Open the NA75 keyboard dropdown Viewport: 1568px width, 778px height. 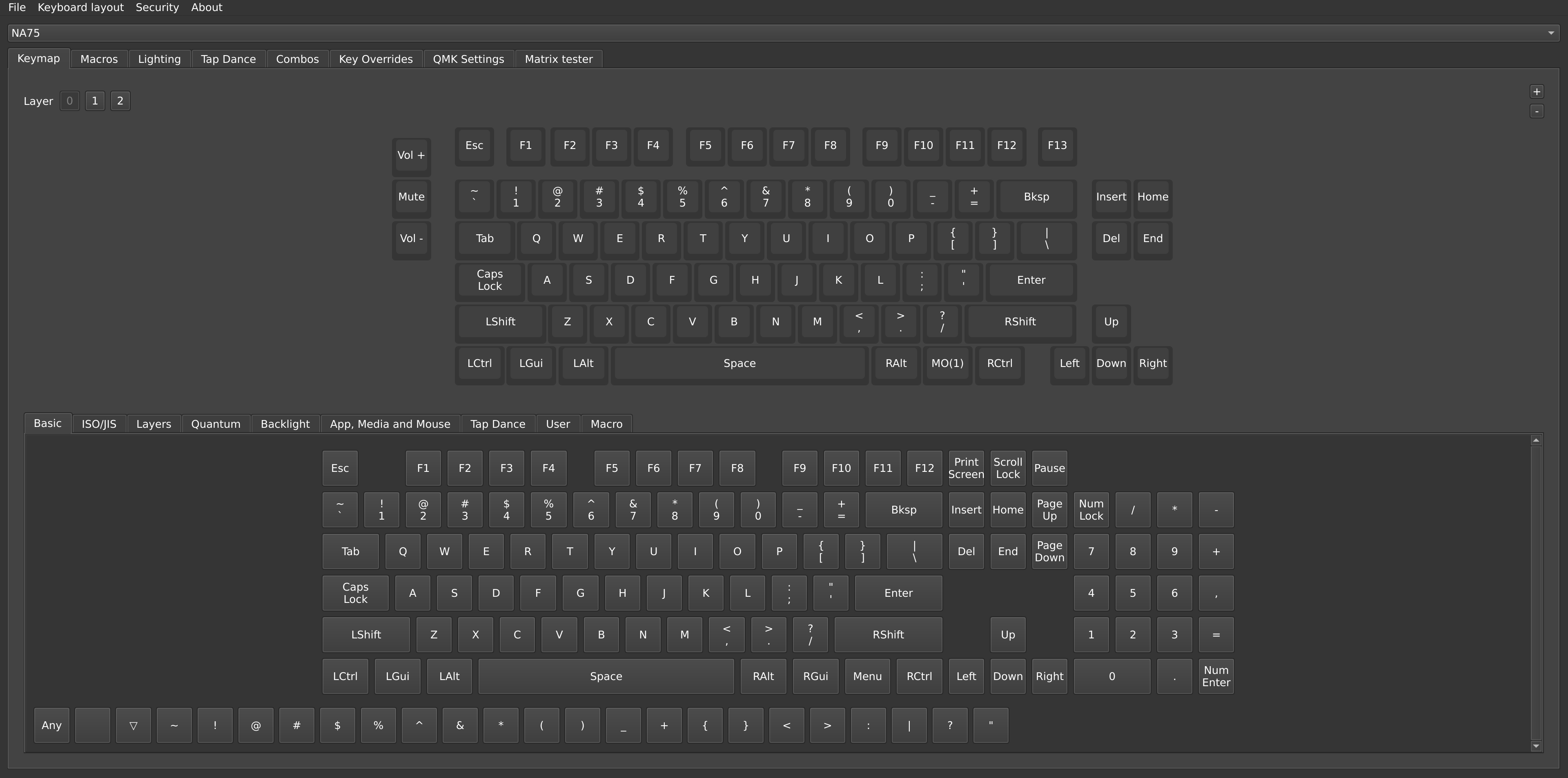[783, 33]
